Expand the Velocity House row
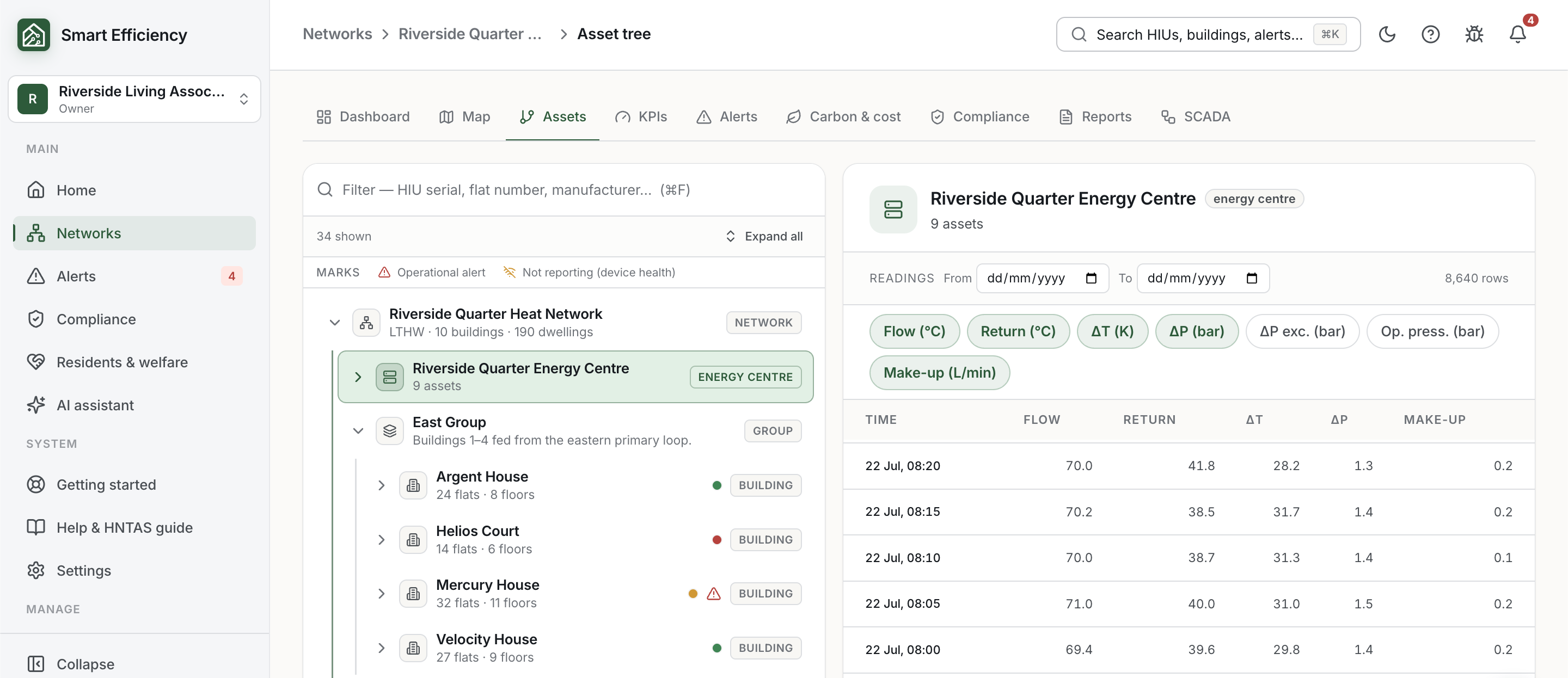This screenshot has height=678, width=1568. point(382,648)
